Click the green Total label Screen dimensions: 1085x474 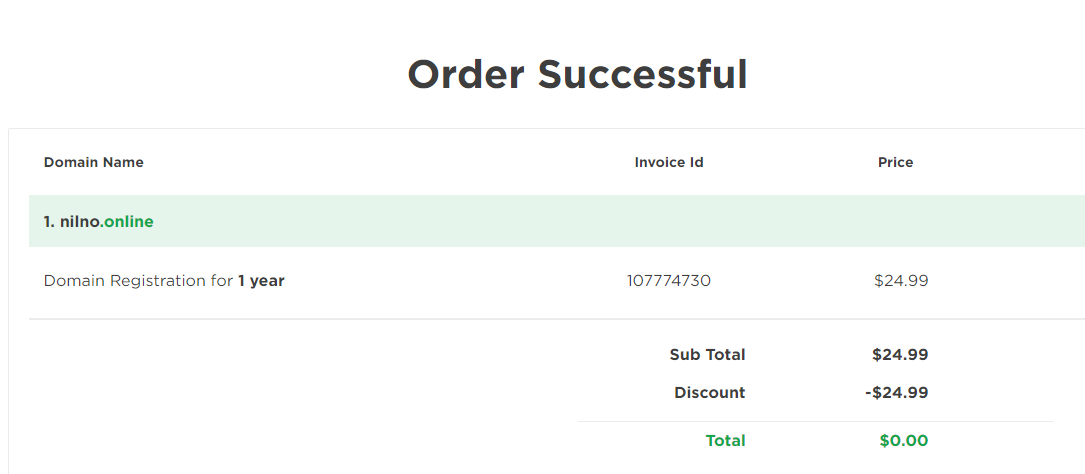click(725, 440)
